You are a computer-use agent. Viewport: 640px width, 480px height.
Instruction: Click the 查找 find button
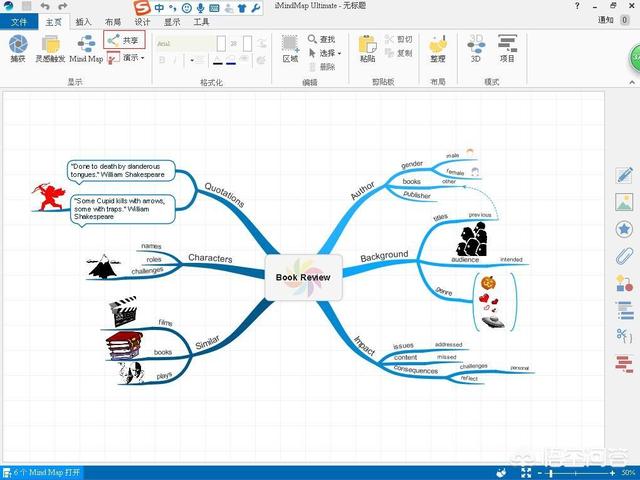[322, 39]
